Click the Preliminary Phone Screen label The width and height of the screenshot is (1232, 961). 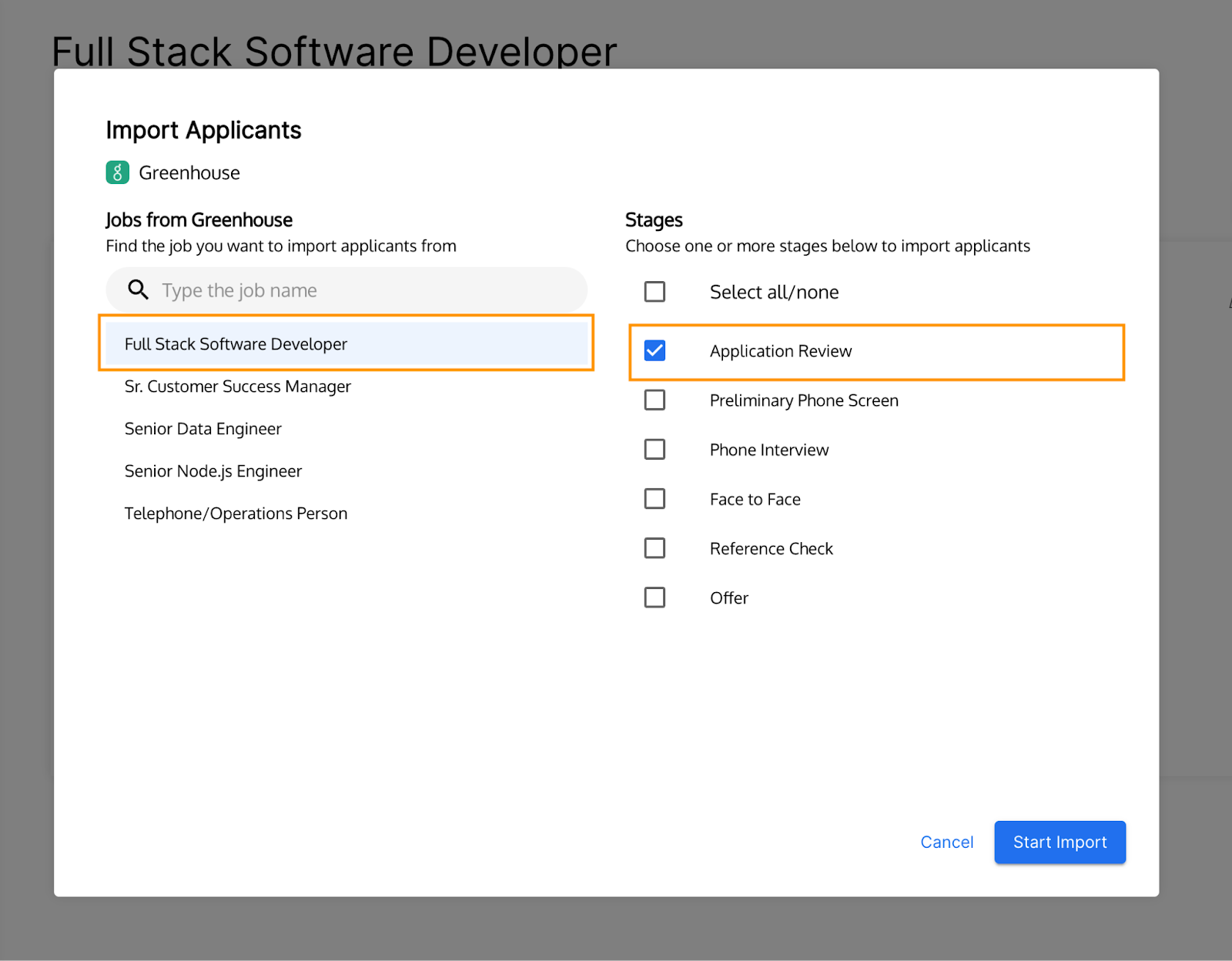point(804,400)
